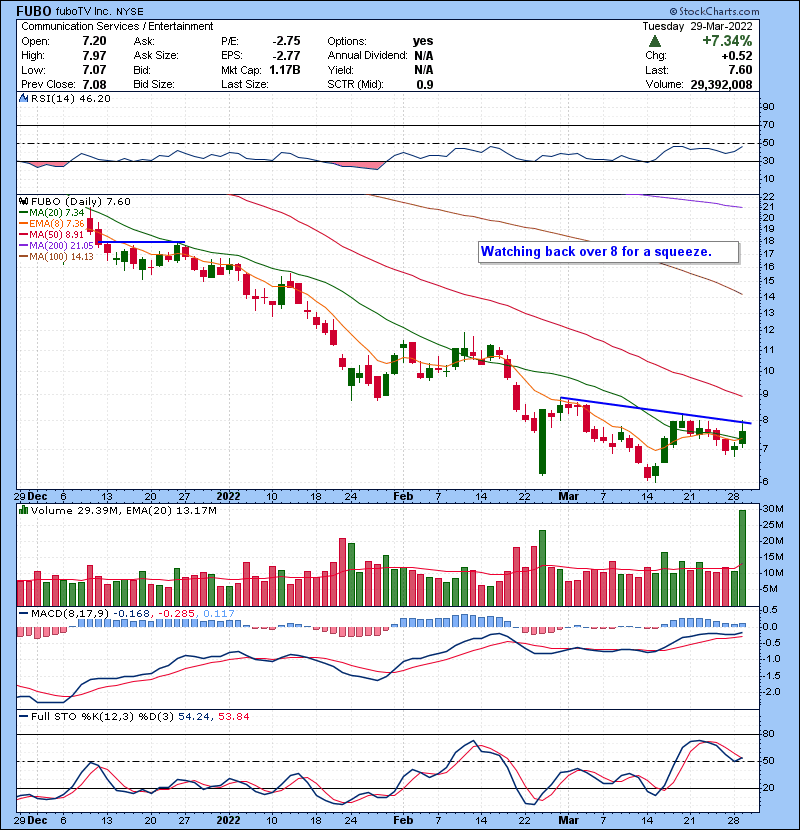Click the green up-triangle change indicator

pyautogui.click(x=655, y=41)
